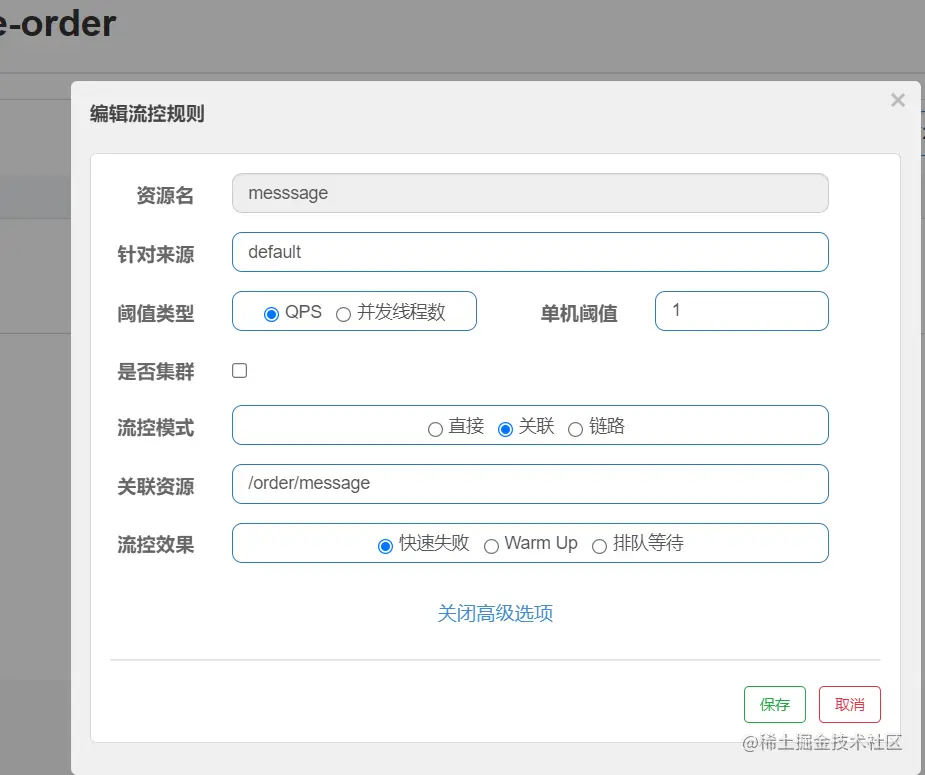The height and width of the screenshot is (775, 925).
Task: Close the 编辑流控规则 dialog with X
Action: pos(897,100)
